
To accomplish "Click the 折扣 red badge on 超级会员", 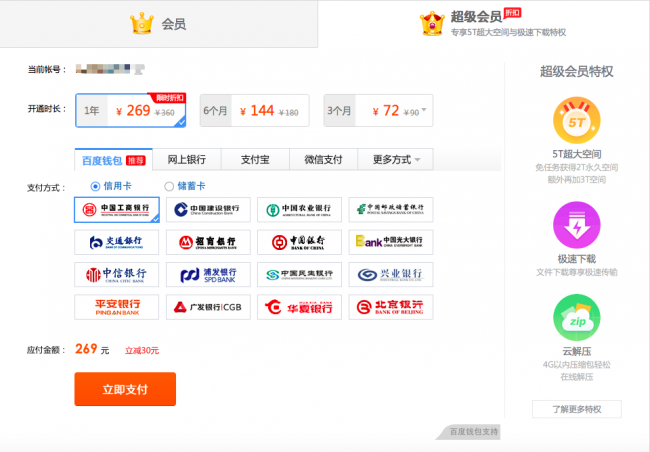I will point(512,13).
